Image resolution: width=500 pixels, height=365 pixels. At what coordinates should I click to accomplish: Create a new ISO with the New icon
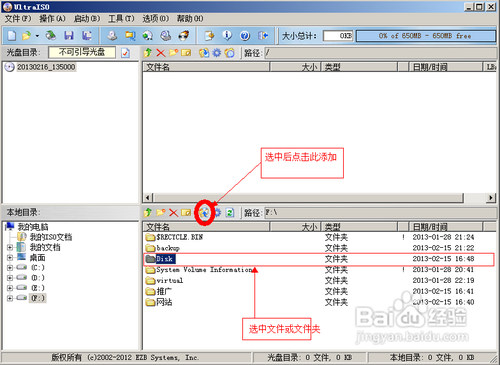[x=12, y=35]
